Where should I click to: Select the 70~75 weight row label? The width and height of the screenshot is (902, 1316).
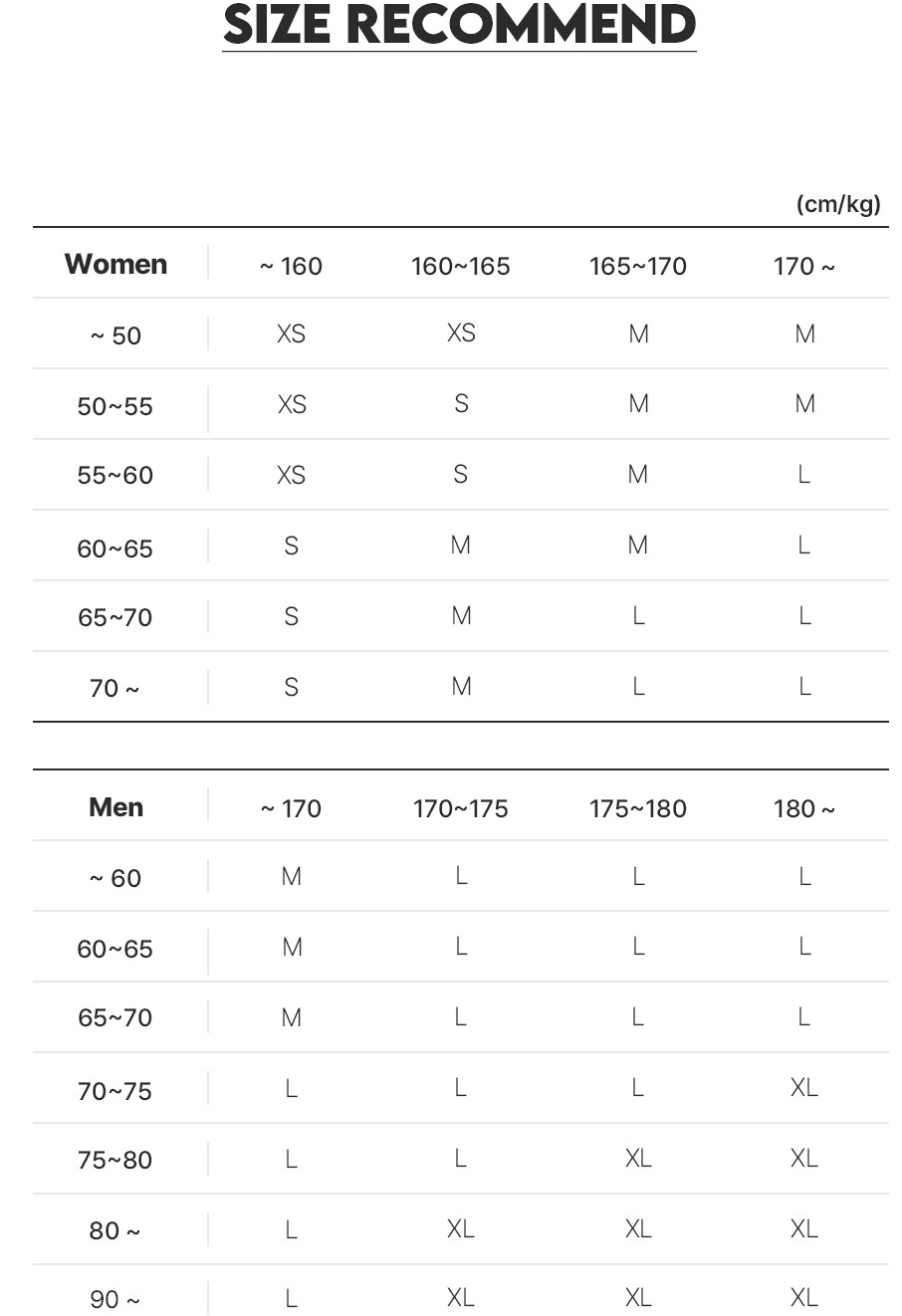click(x=115, y=1091)
